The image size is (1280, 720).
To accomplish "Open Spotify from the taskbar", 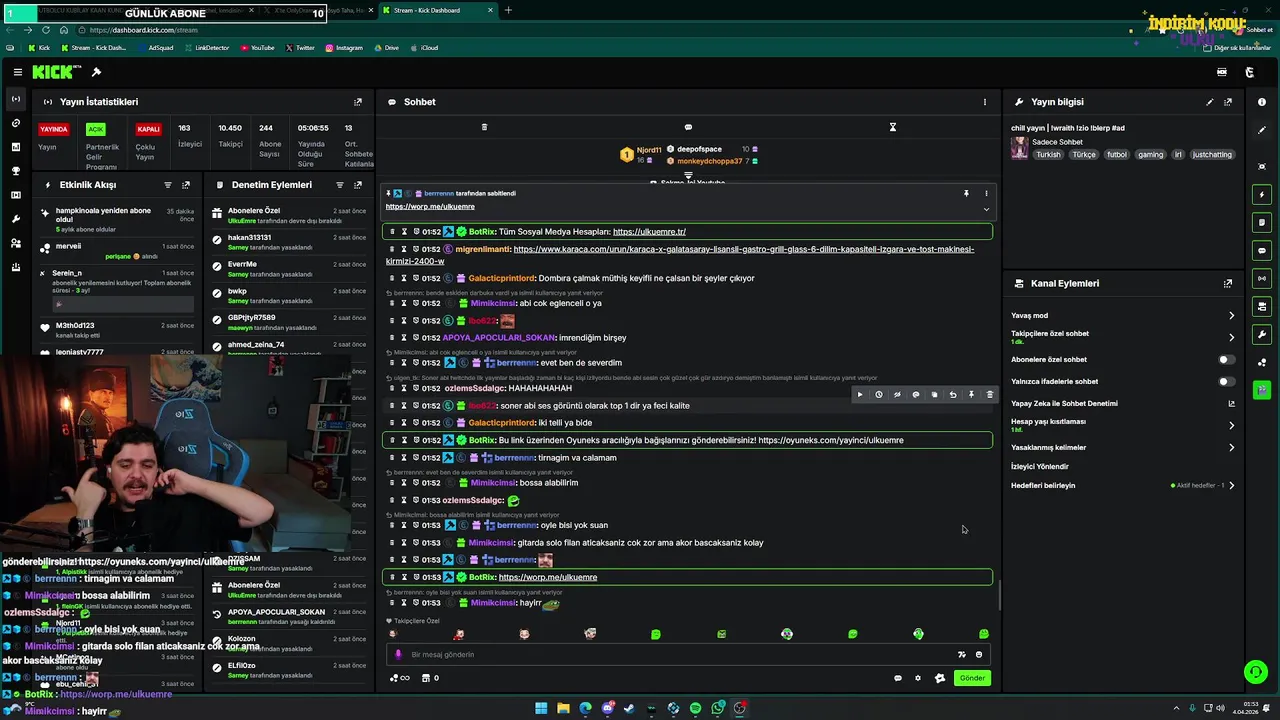I will [x=696, y=708].
